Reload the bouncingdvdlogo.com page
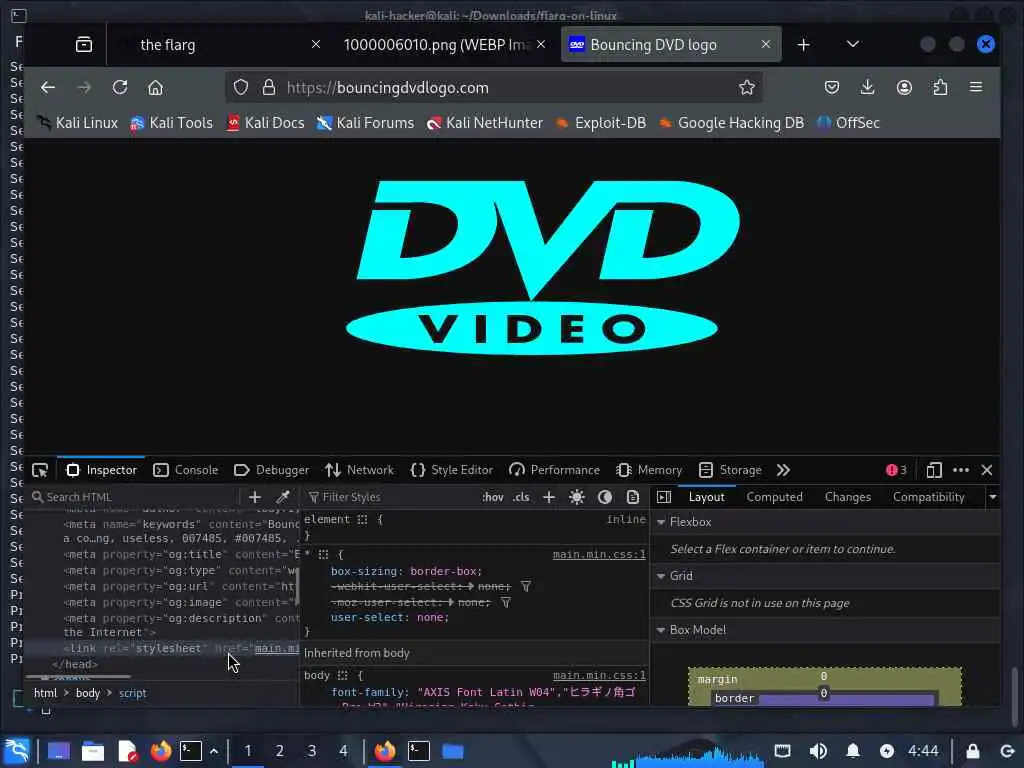The height and width of the screenshot is (768, 1024). (x=120, y=88)
